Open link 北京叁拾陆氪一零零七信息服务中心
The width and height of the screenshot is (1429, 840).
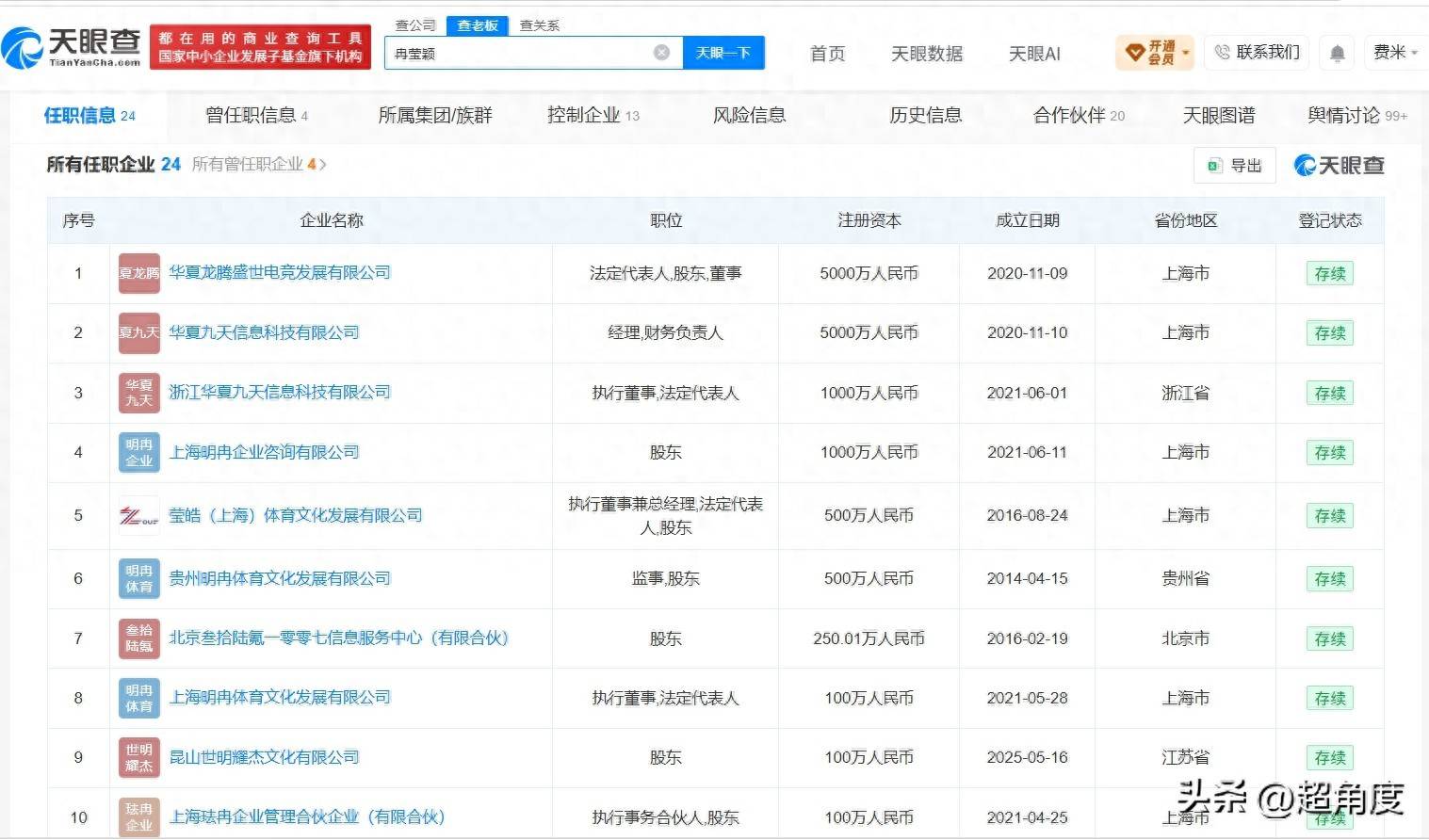(339, 638)
